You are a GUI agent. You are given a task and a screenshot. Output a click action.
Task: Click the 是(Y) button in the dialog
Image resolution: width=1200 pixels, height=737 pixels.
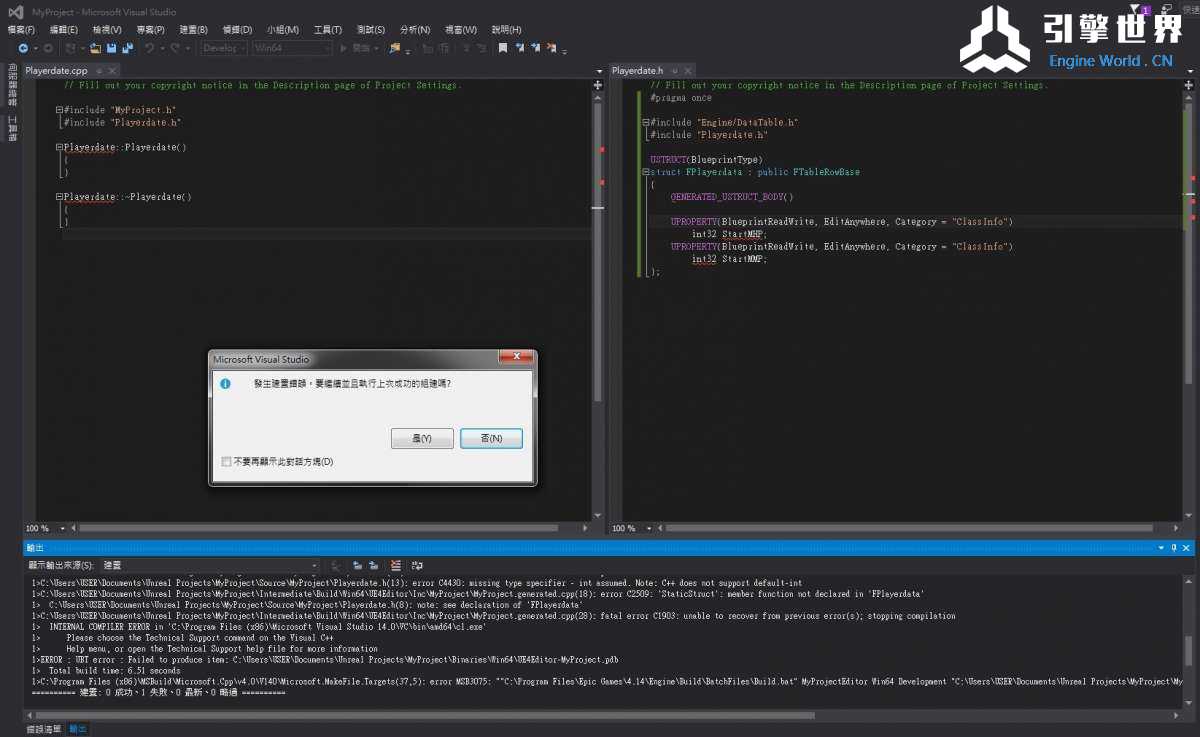pyautogui.click(x=422, y=439)
